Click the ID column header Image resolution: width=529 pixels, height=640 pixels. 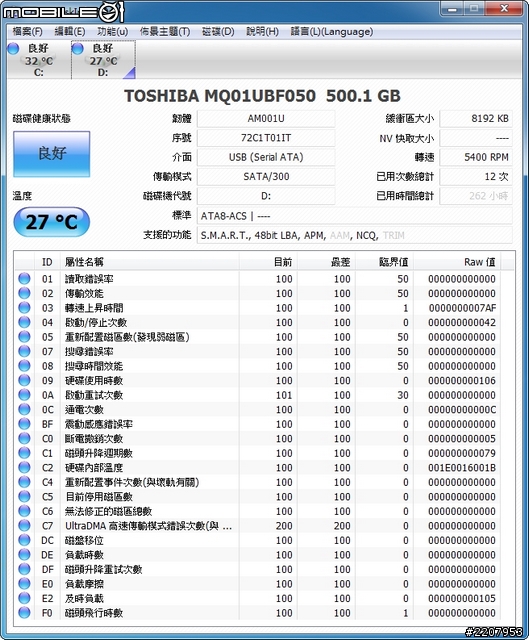[47, 262]
